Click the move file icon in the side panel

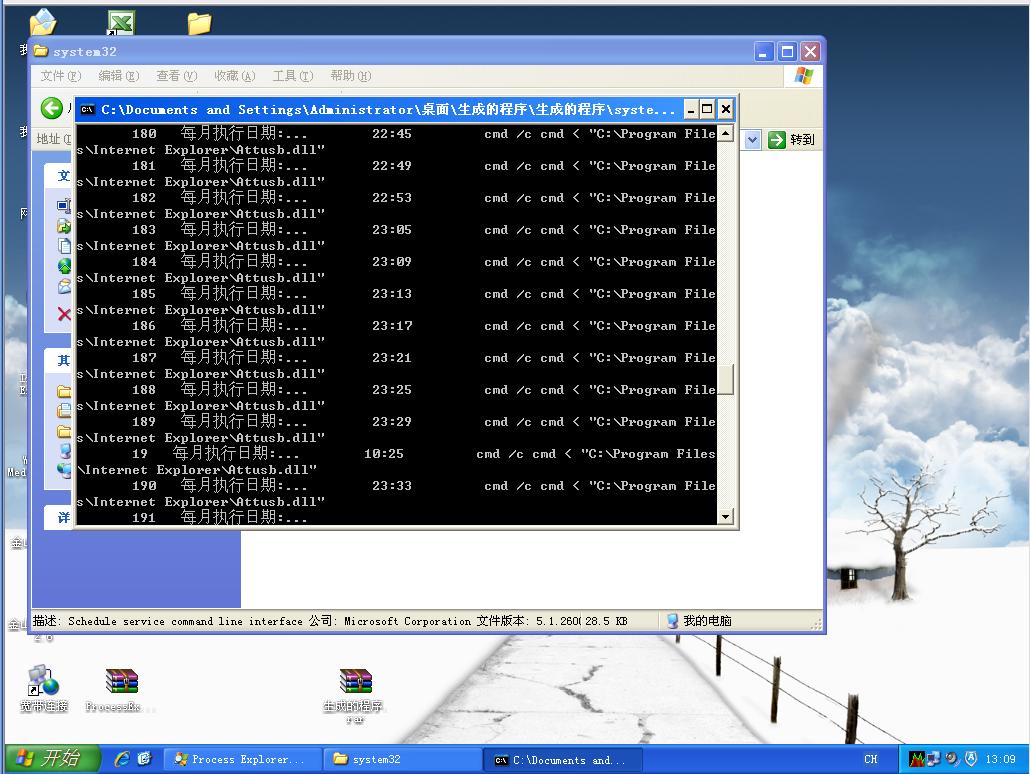(64, 226)
